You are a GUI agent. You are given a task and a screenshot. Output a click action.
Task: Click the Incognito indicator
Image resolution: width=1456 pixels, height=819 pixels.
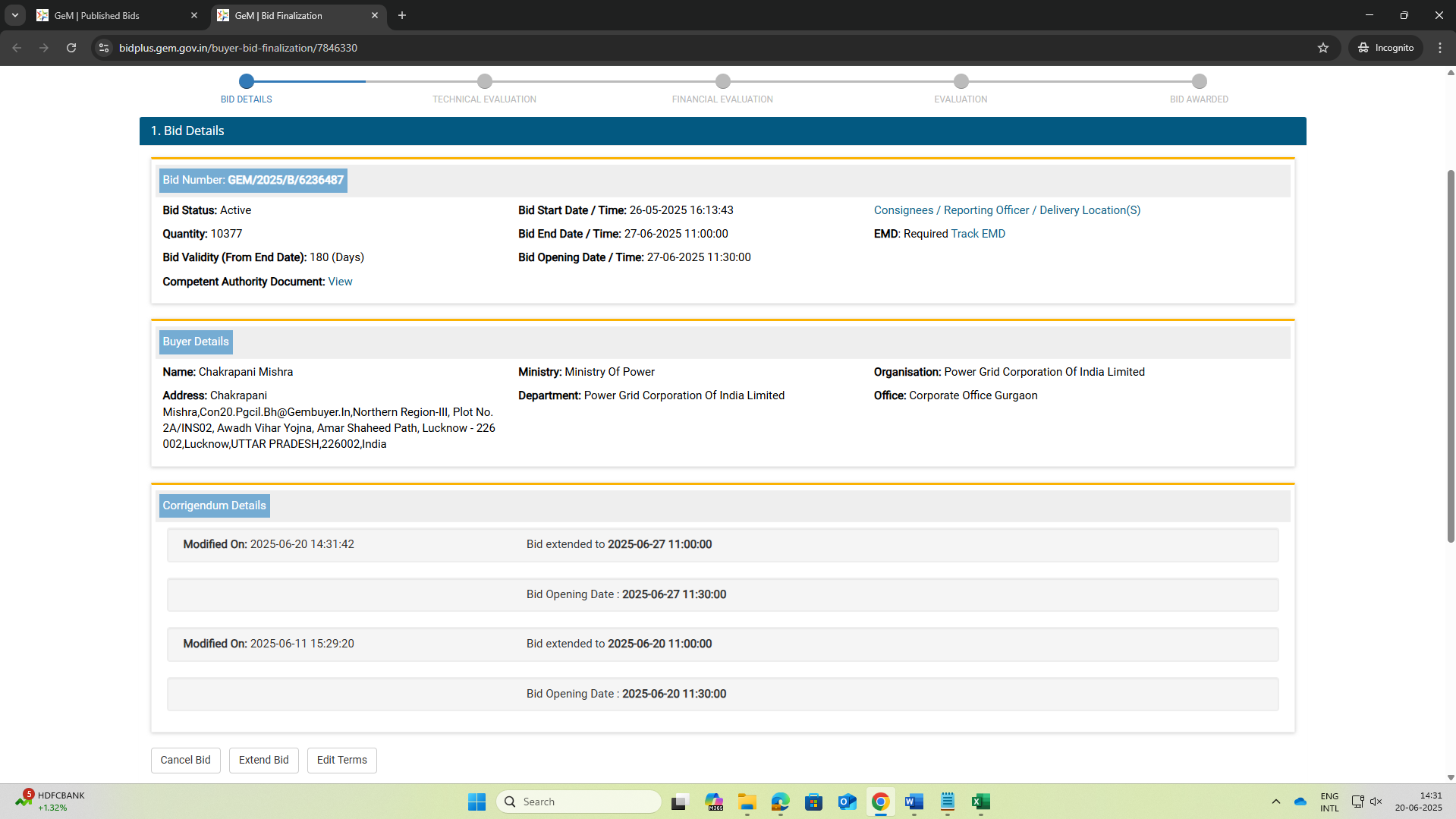tap(1385, 48)
